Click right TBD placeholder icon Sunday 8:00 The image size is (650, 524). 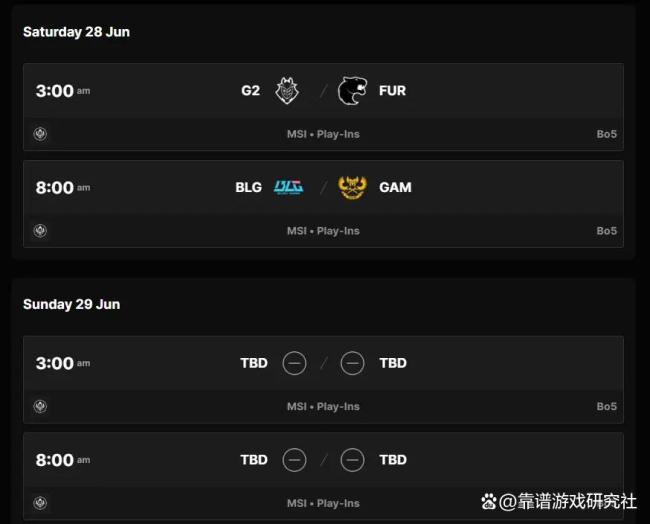click(x=352, y=460)
